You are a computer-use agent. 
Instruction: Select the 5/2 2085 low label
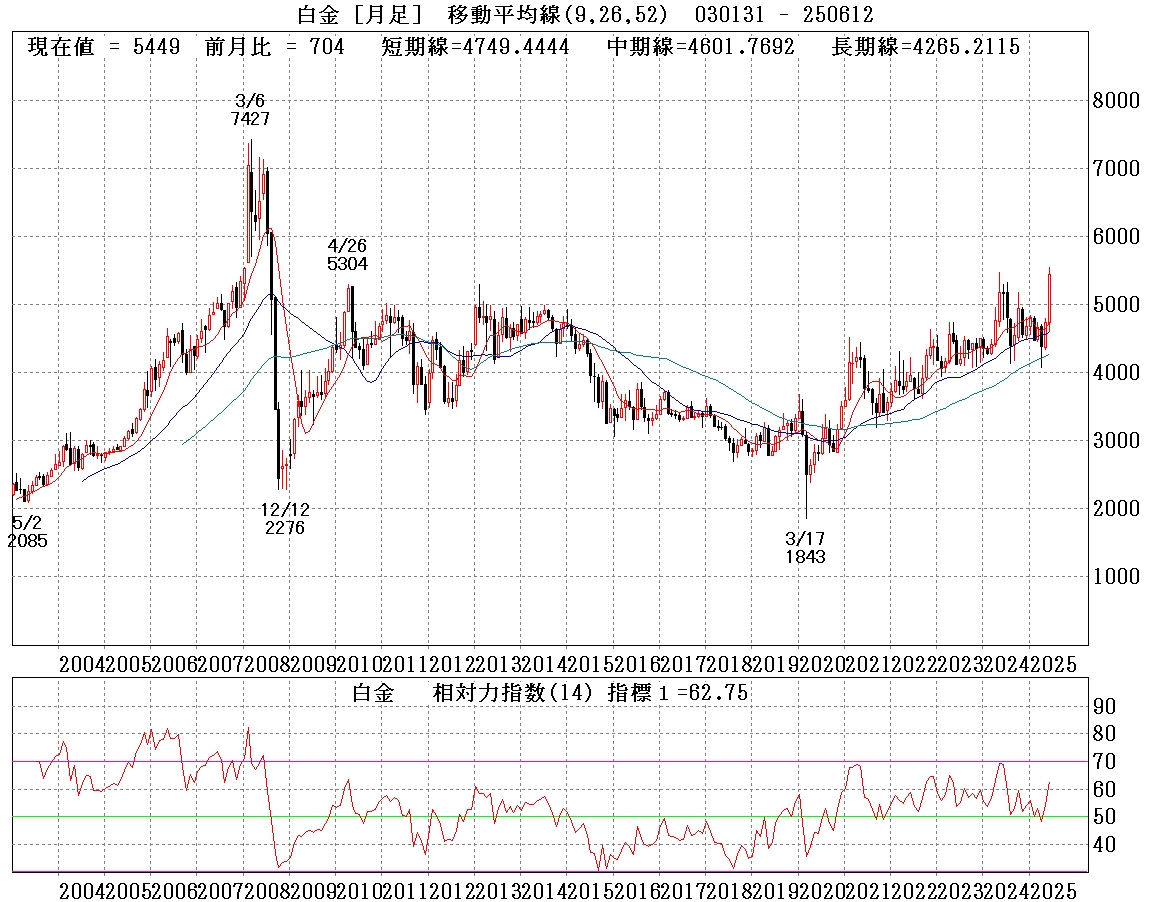coord(27,531)
